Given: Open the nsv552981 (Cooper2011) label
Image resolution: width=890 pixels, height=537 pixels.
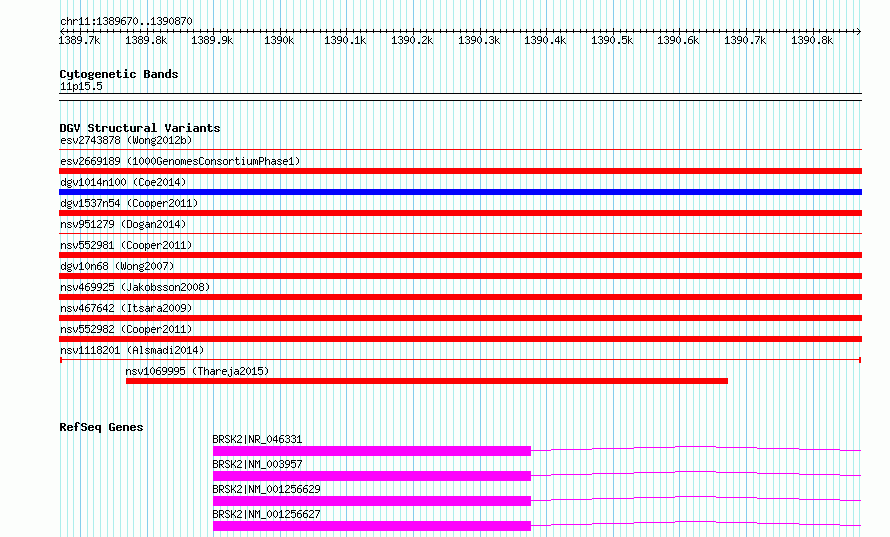Looking at the screenshot, I should coord(126,245).
